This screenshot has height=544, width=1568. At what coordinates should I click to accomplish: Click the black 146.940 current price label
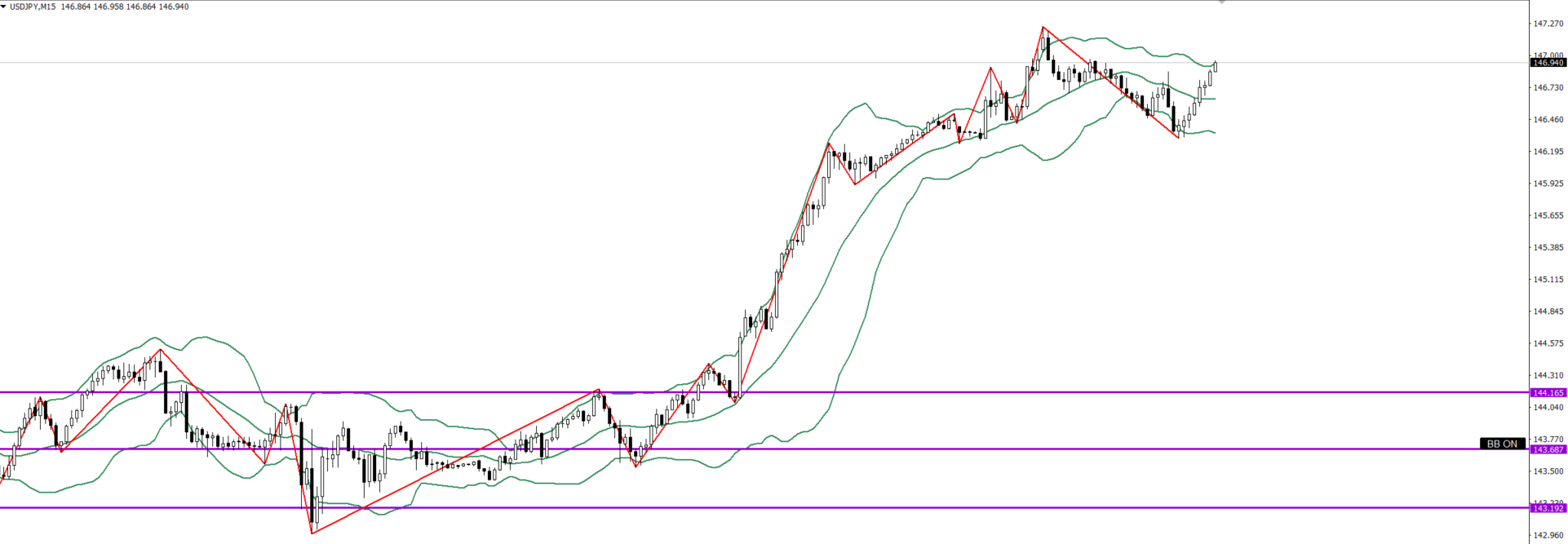click(x=1548, y=63)
